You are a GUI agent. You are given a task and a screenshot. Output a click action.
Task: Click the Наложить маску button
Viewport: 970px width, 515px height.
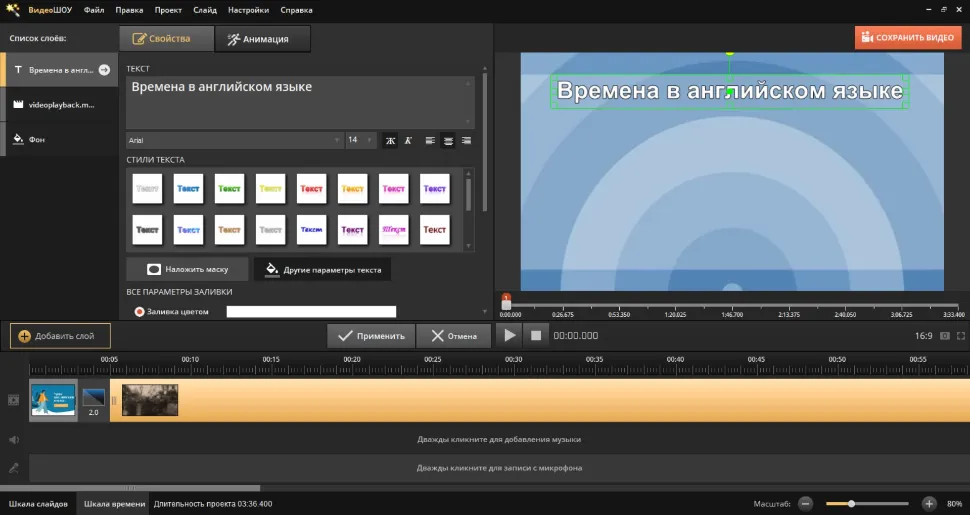tap(187, 269)
